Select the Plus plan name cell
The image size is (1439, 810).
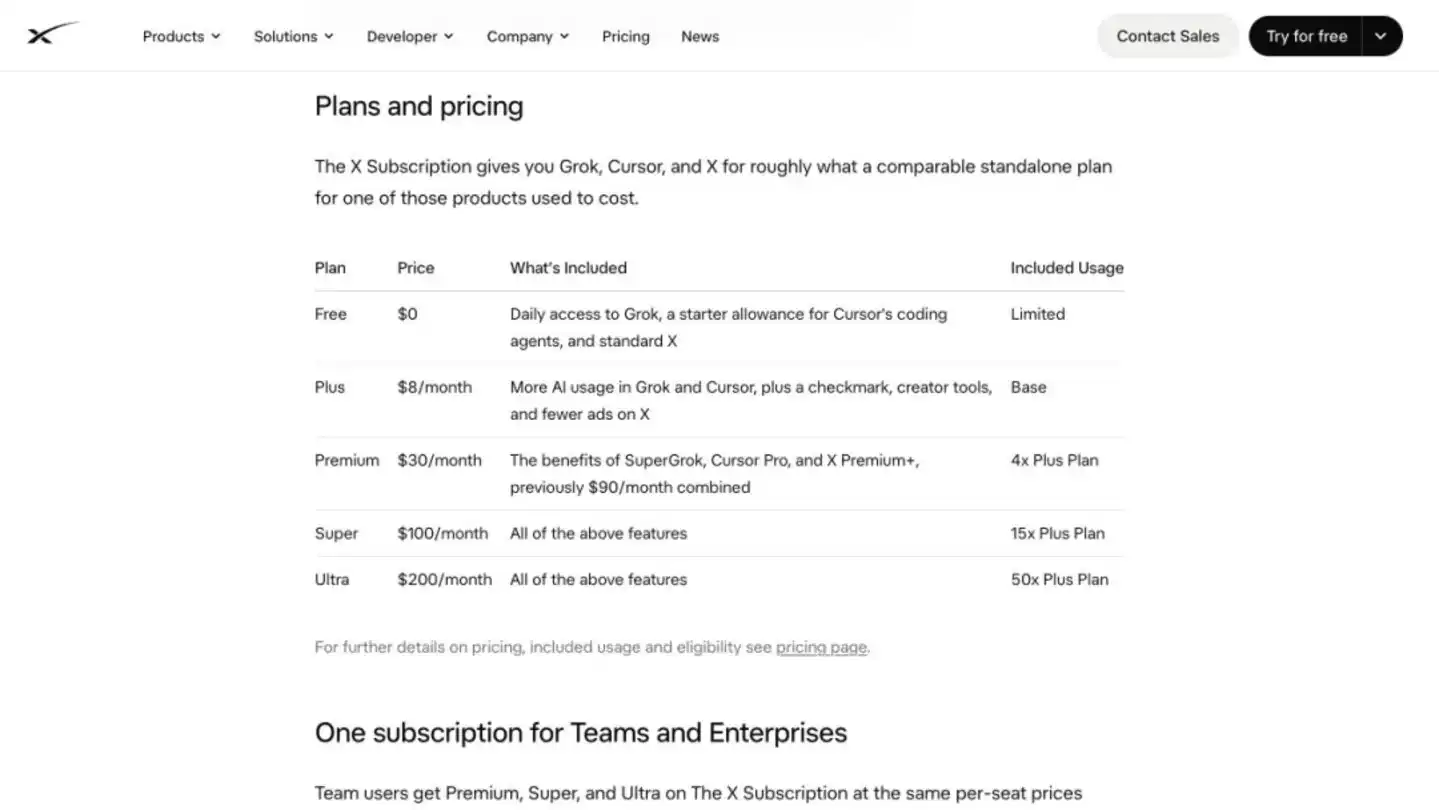[330, 387]
